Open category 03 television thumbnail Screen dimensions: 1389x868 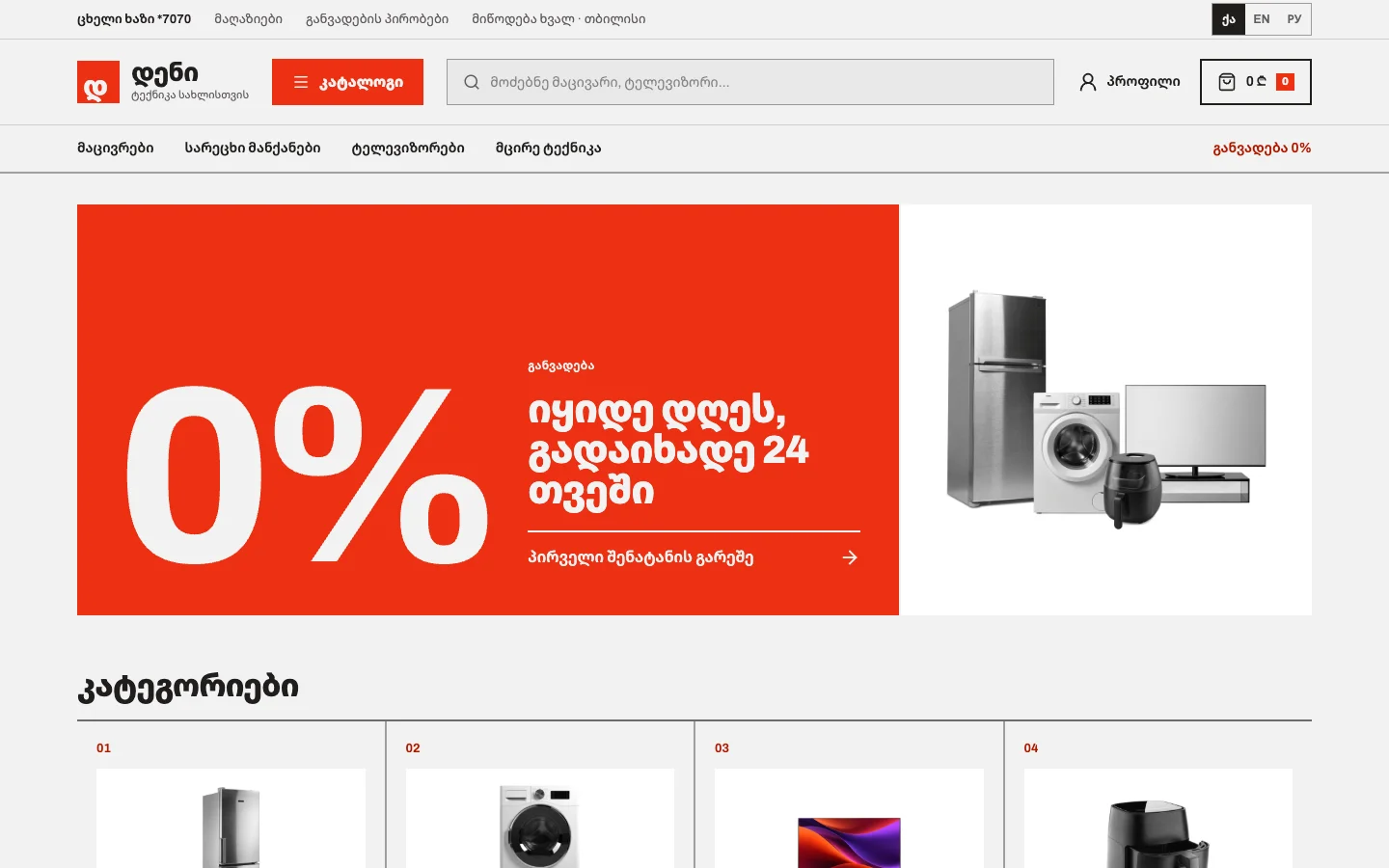click(x=849, y=818)
